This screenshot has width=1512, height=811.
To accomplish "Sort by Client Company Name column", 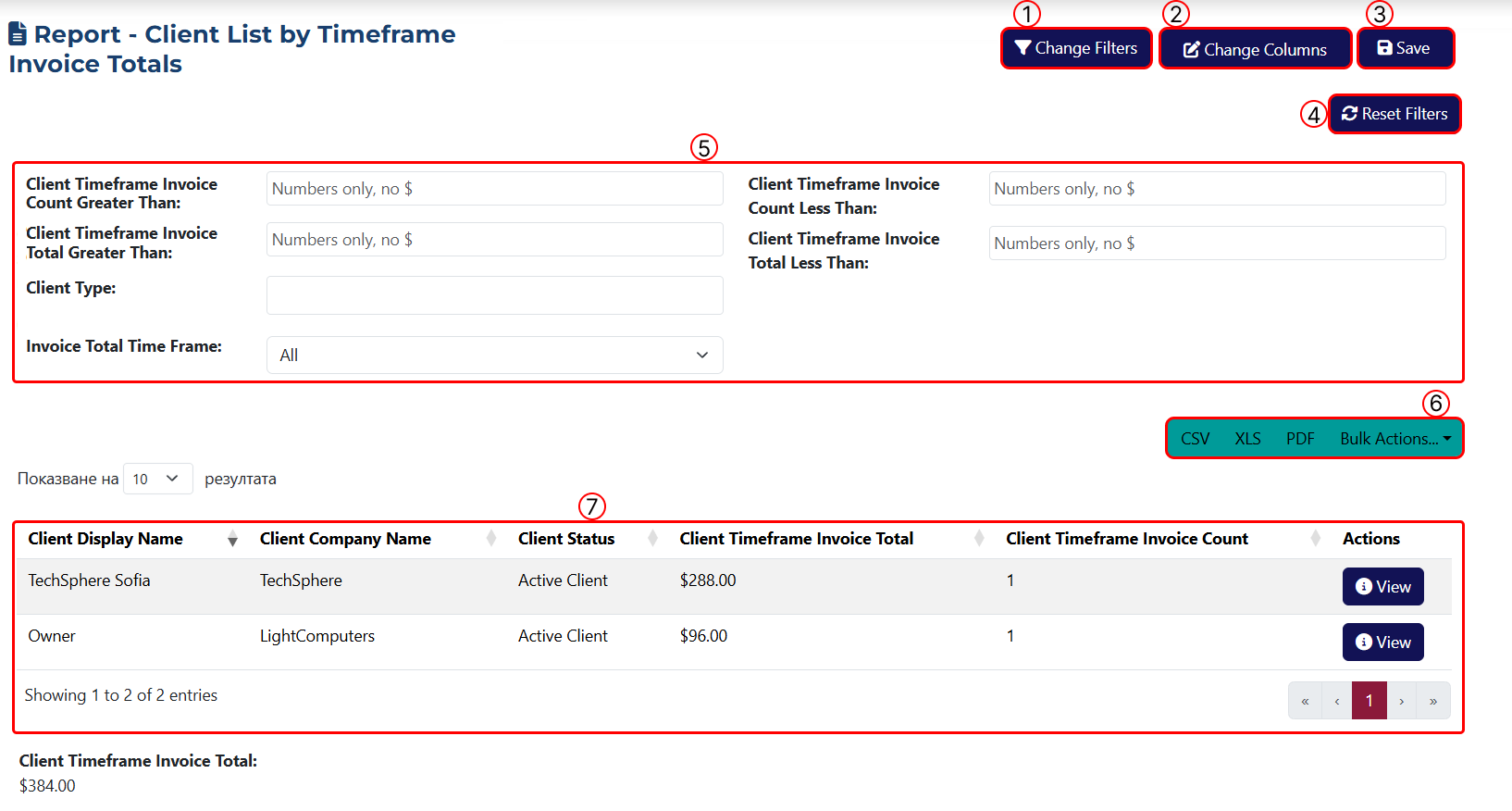I will tap(378, 539).
